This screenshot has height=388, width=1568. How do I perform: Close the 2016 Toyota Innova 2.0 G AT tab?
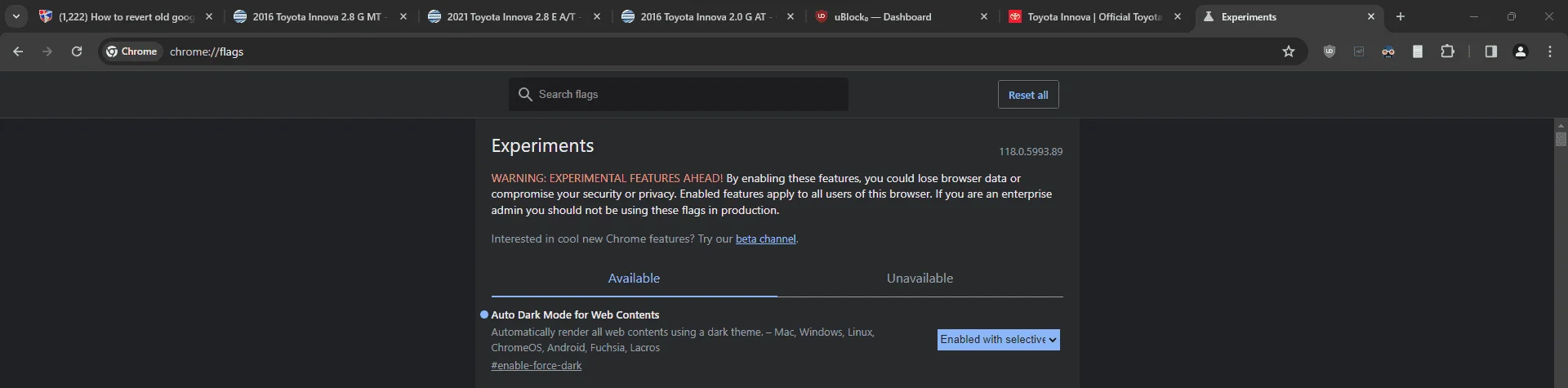(x=791, y=16)
